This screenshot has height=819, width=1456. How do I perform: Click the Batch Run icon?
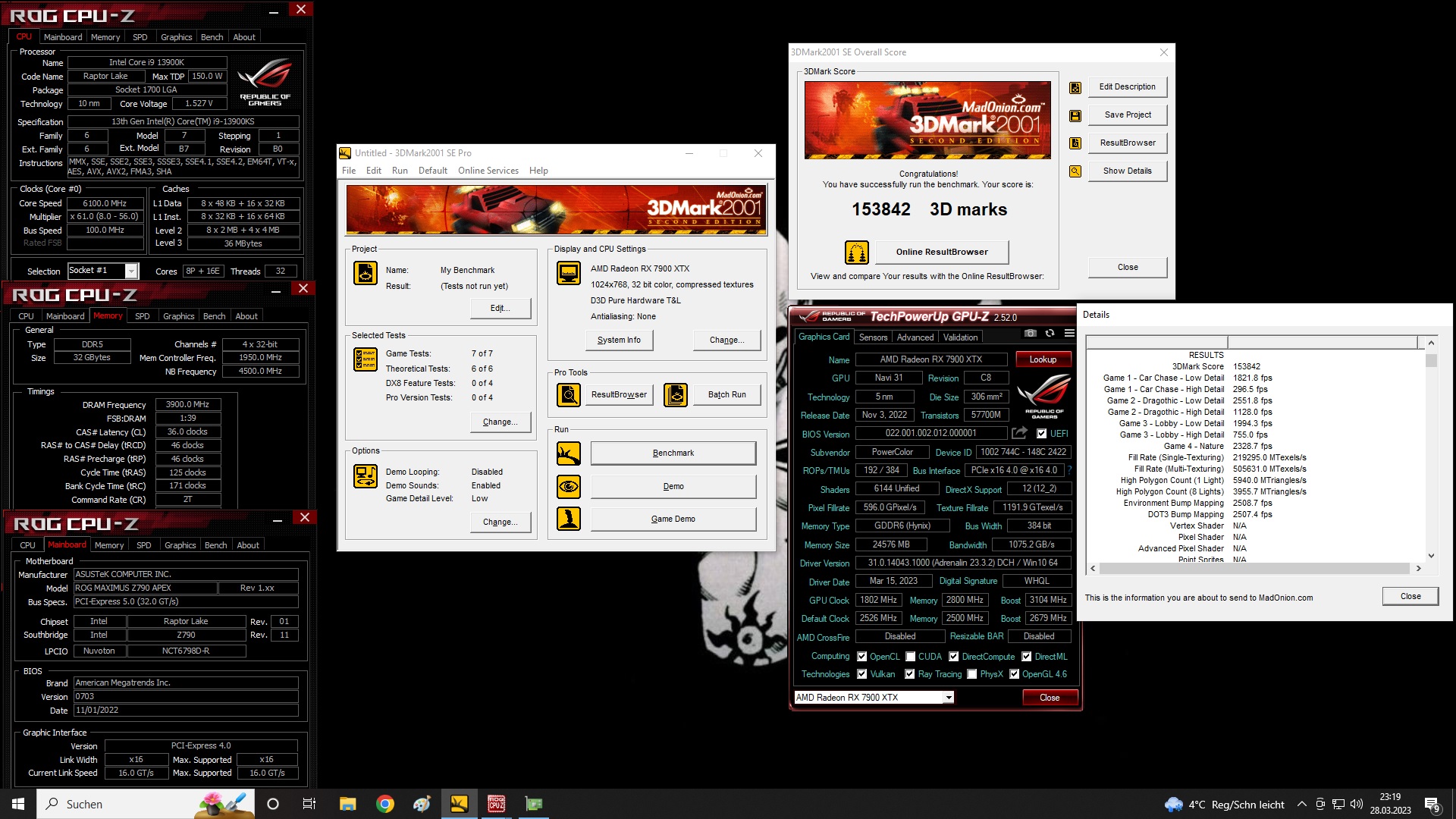676,394
